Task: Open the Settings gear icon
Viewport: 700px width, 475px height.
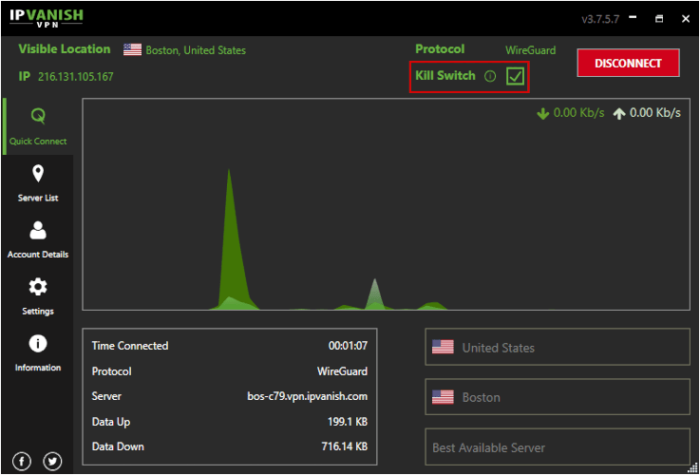Action: (38, 287)
